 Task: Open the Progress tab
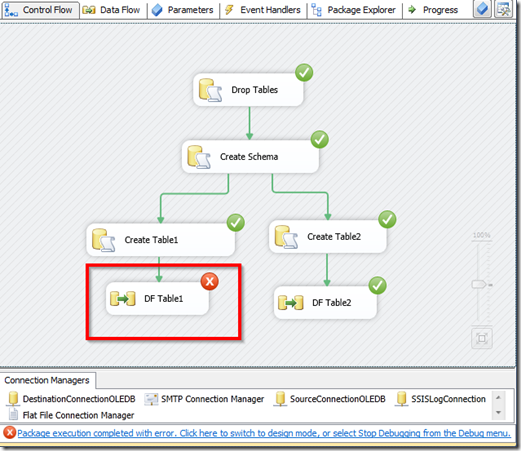(x=433, y=10)
